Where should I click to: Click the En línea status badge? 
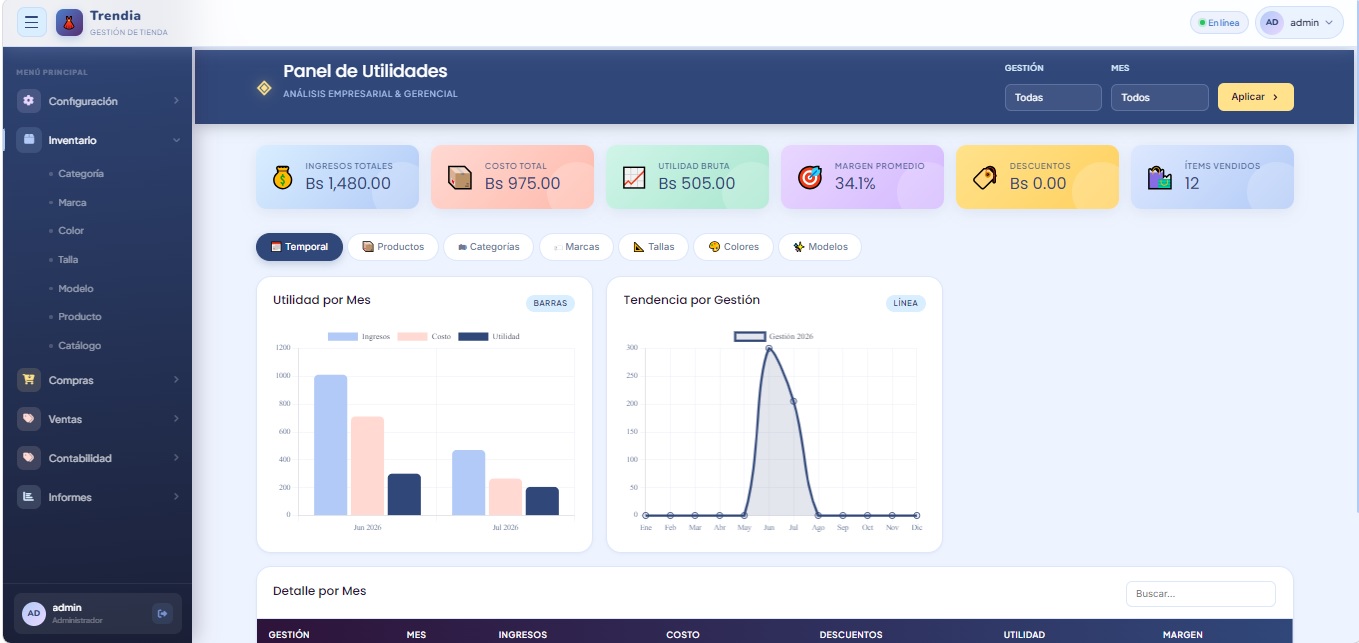tap(1219, 22)
